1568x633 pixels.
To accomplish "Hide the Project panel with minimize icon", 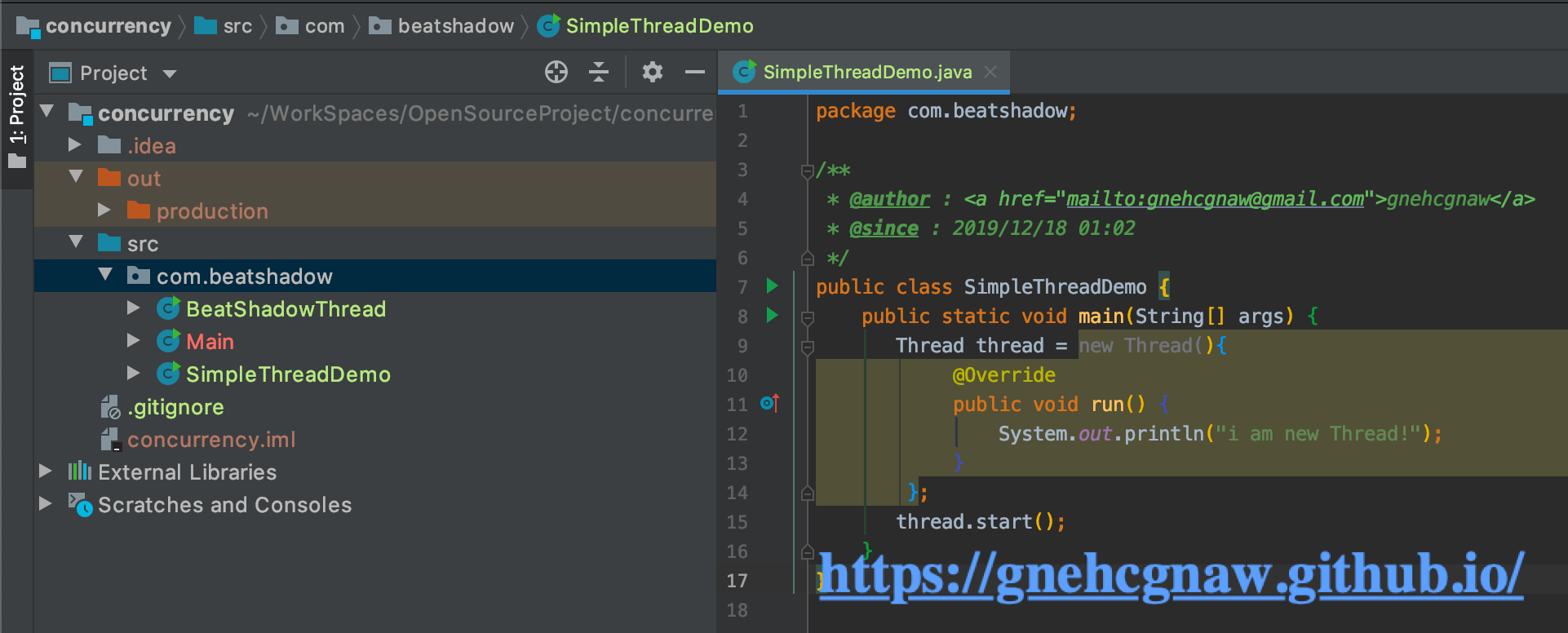I will (694, 73).
